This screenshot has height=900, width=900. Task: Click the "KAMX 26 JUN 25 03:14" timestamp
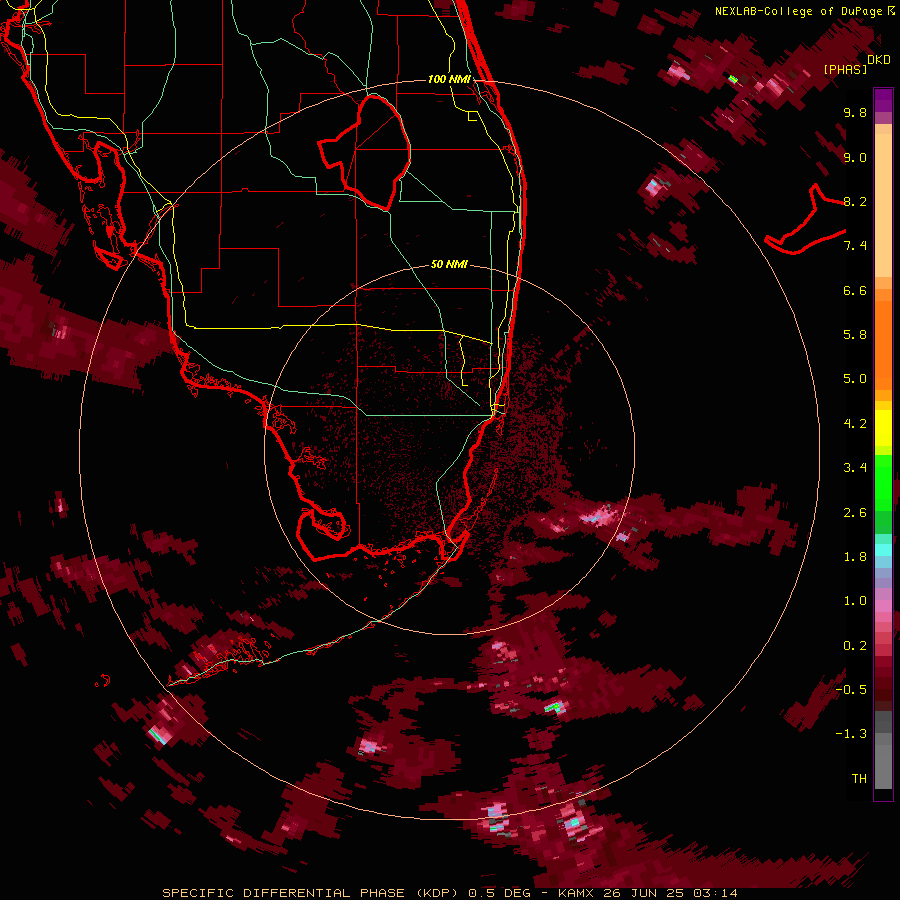pos(647,893)
